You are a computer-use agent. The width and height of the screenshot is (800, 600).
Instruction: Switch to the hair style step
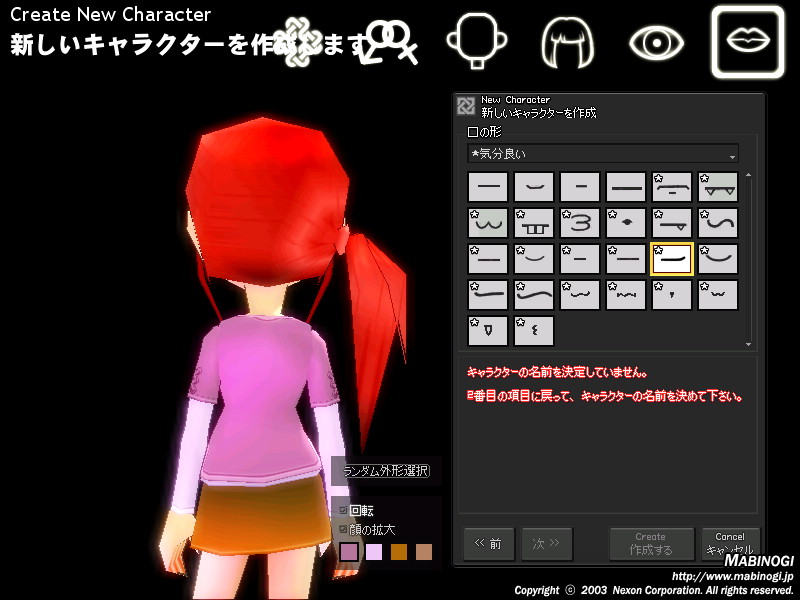pos(567,42)
